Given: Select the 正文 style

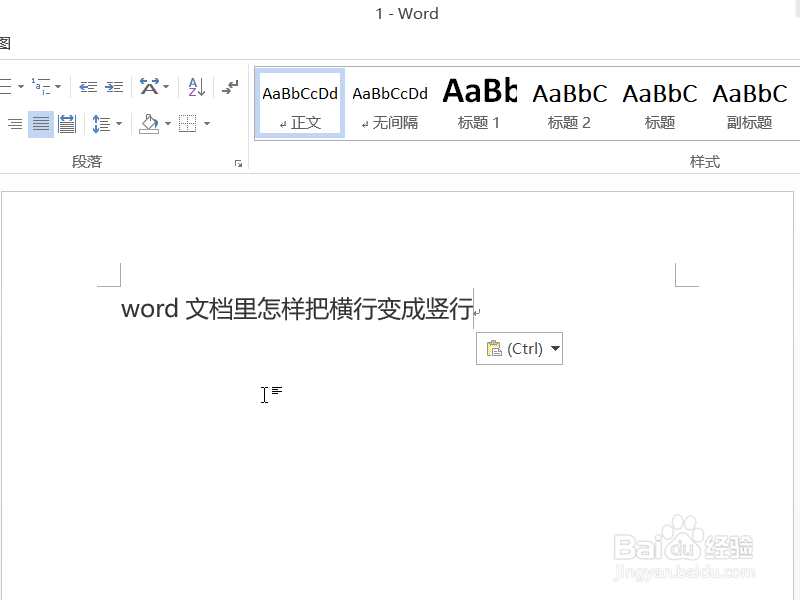Looking at the screenshot, I should click(x=300, y=104).
